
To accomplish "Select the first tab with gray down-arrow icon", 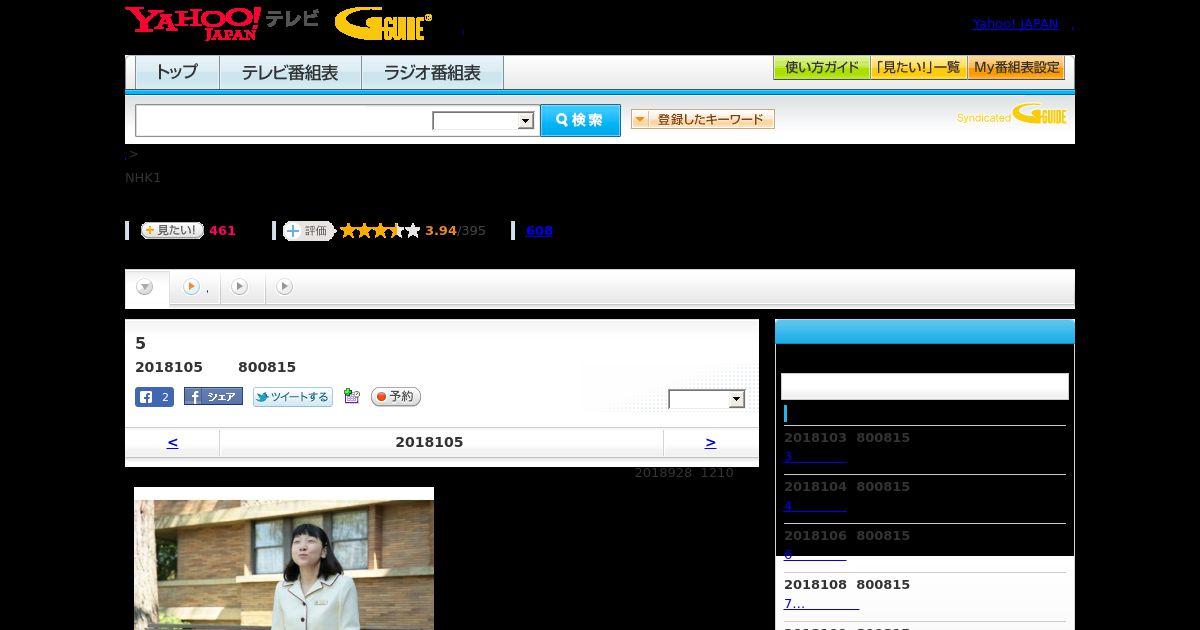I will (146, 288).
